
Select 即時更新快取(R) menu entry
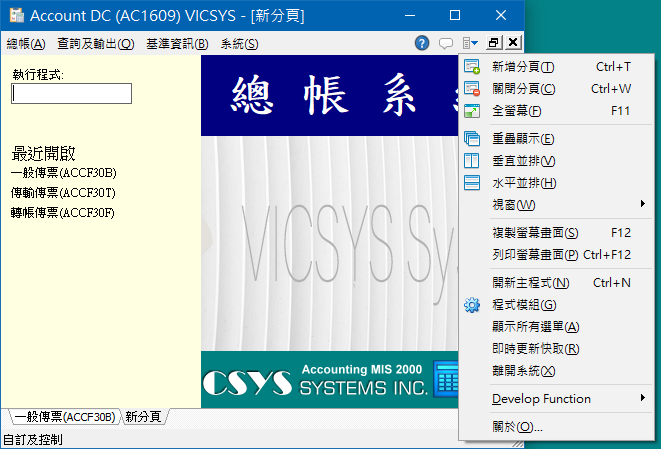point(556,349)
